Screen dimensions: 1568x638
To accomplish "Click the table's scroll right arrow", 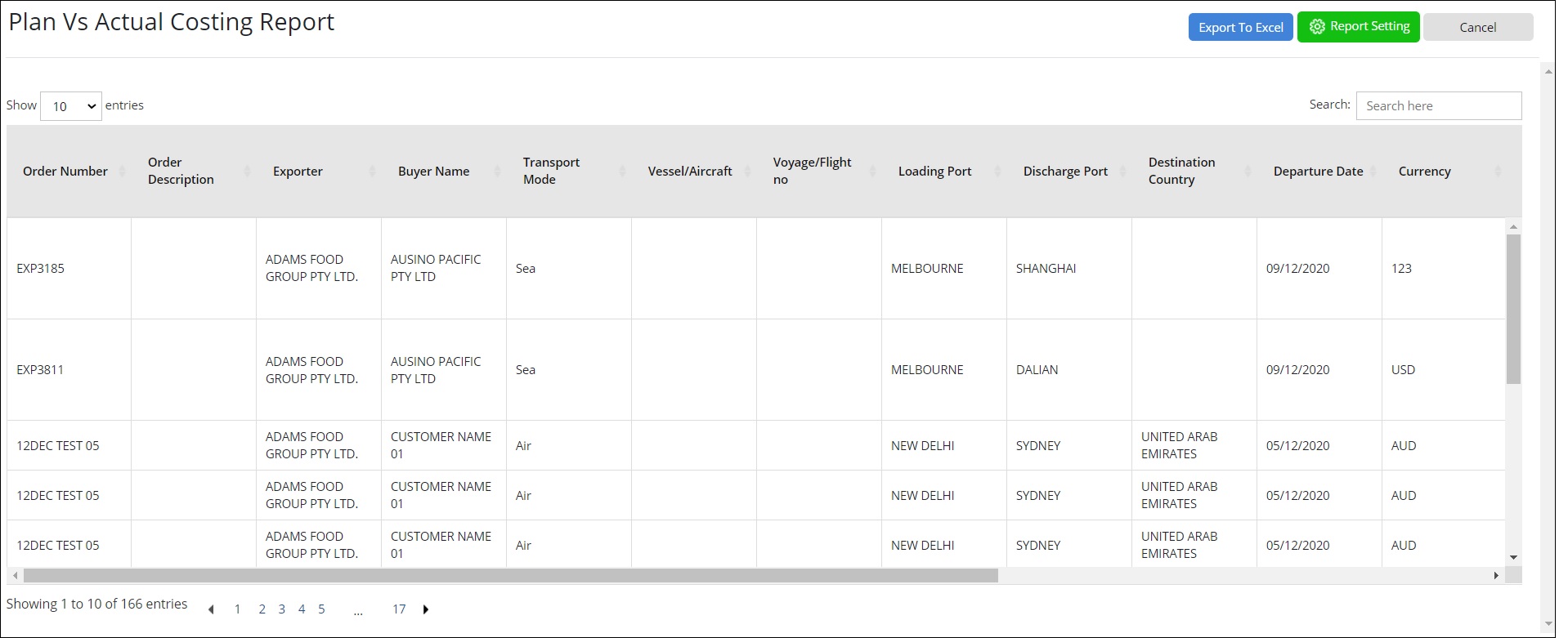I will tap(1497, 576).
